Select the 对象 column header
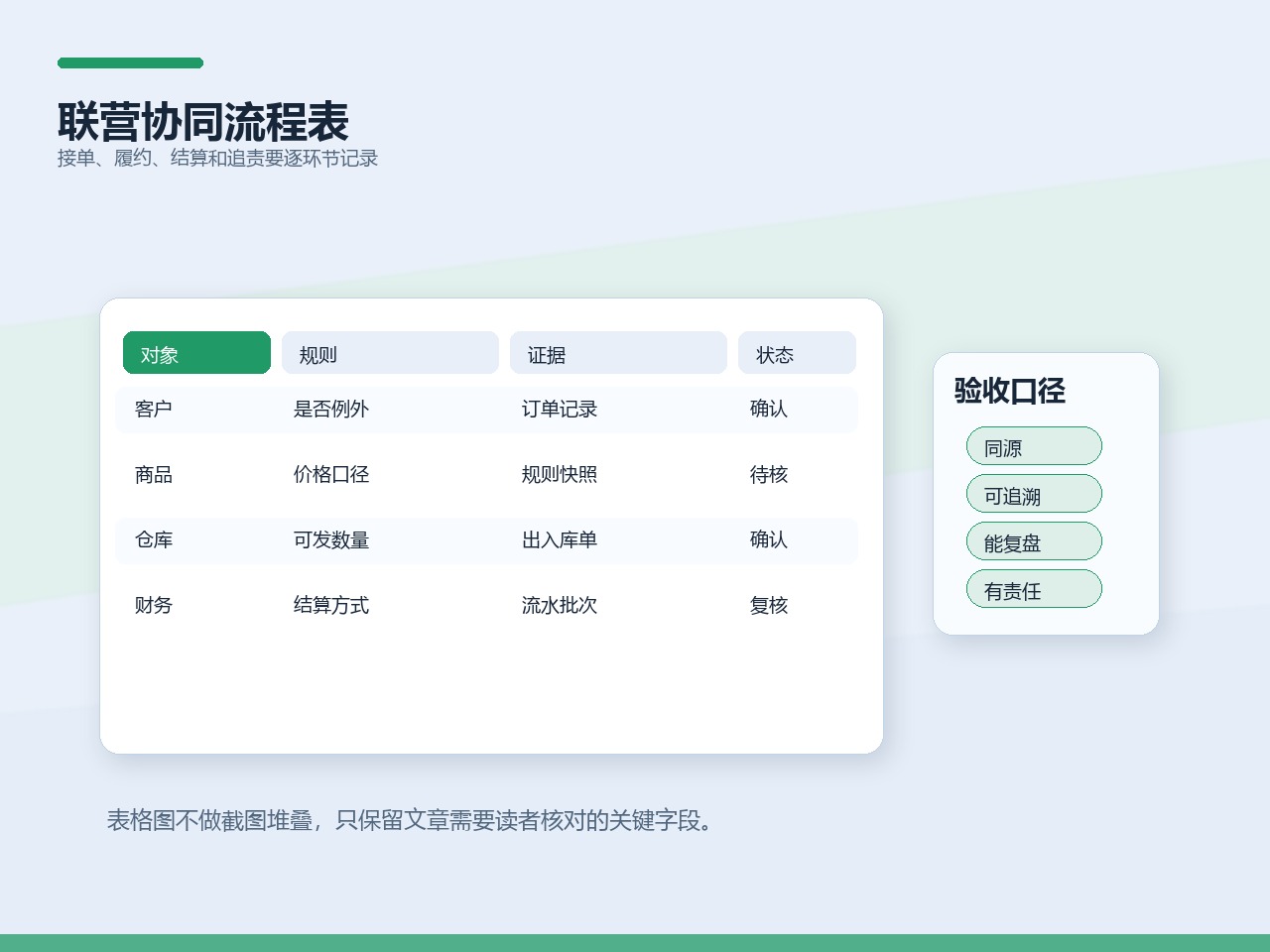The width and height of the screenshot is (1270, 952). [x=196, y=353]
